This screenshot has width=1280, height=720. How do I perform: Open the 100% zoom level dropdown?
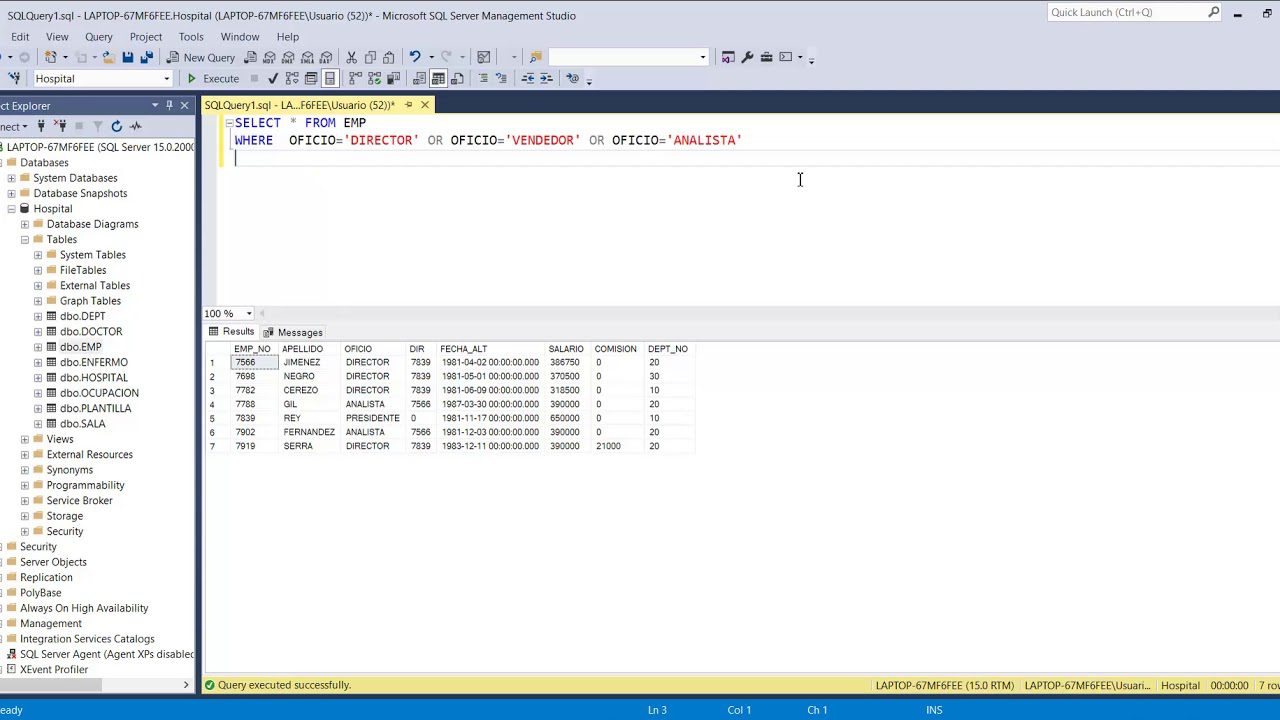tap(248, 313)
